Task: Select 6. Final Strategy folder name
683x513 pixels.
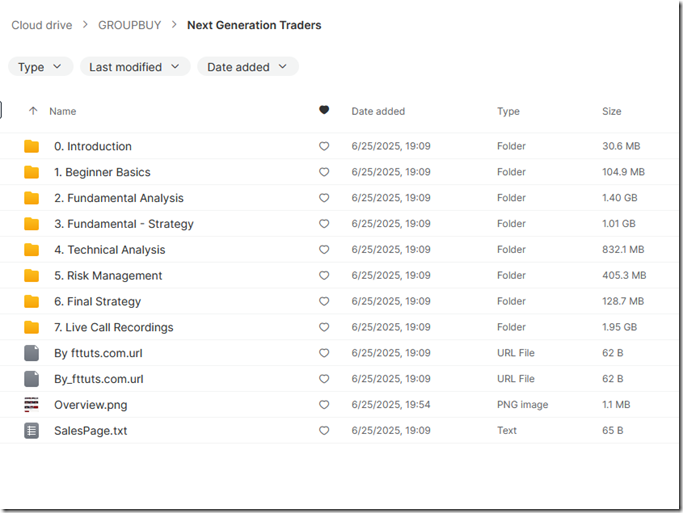Action: pos(98,301)
